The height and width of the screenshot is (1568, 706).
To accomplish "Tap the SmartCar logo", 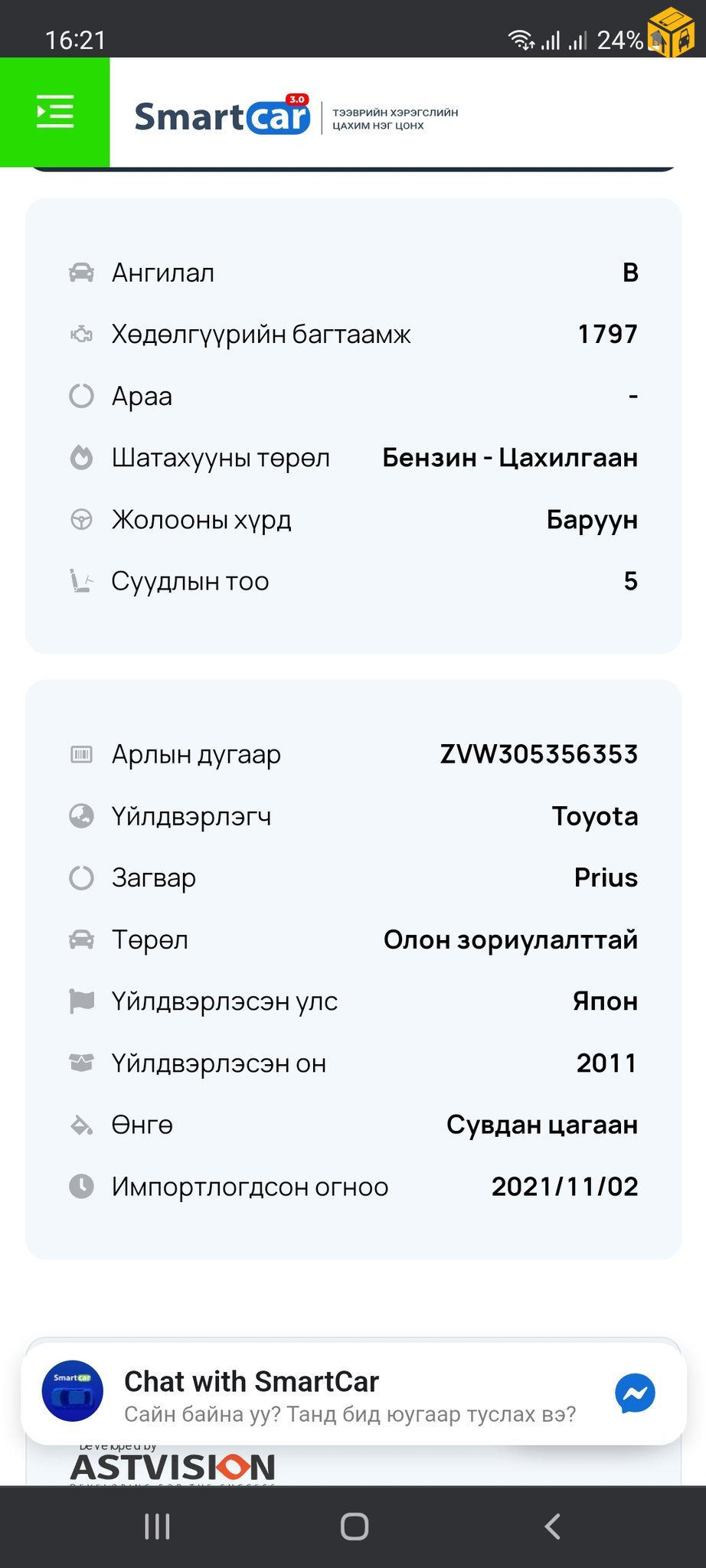I will click(x=222, y=116).
